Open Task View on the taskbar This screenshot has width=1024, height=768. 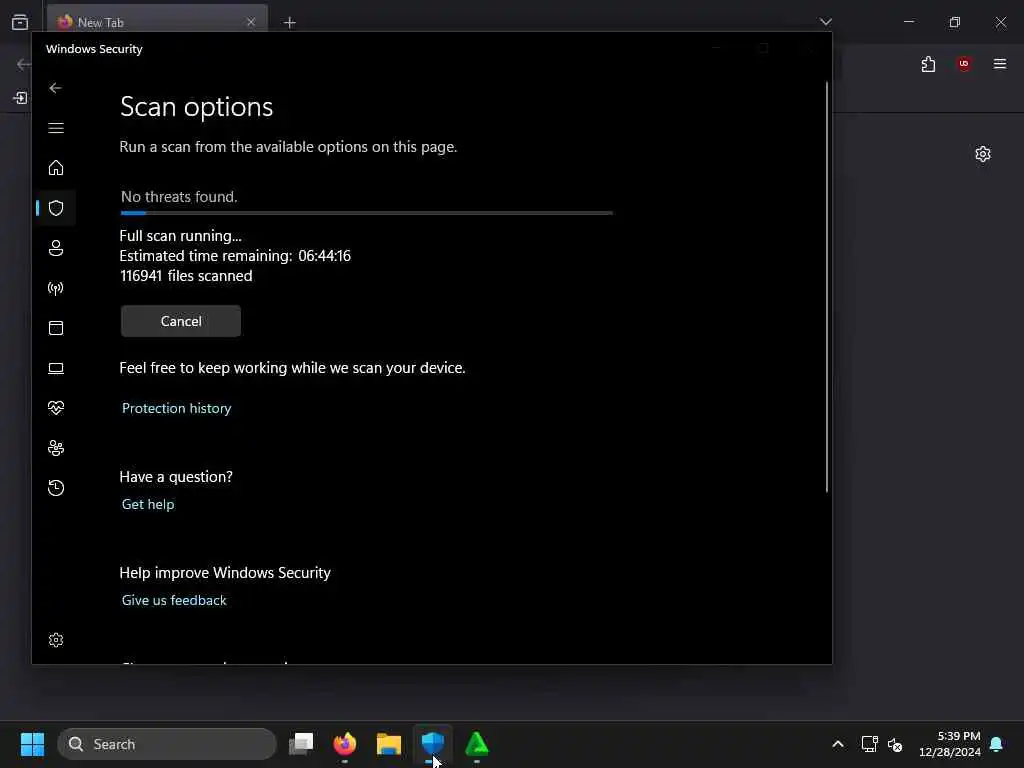[301, 744]
